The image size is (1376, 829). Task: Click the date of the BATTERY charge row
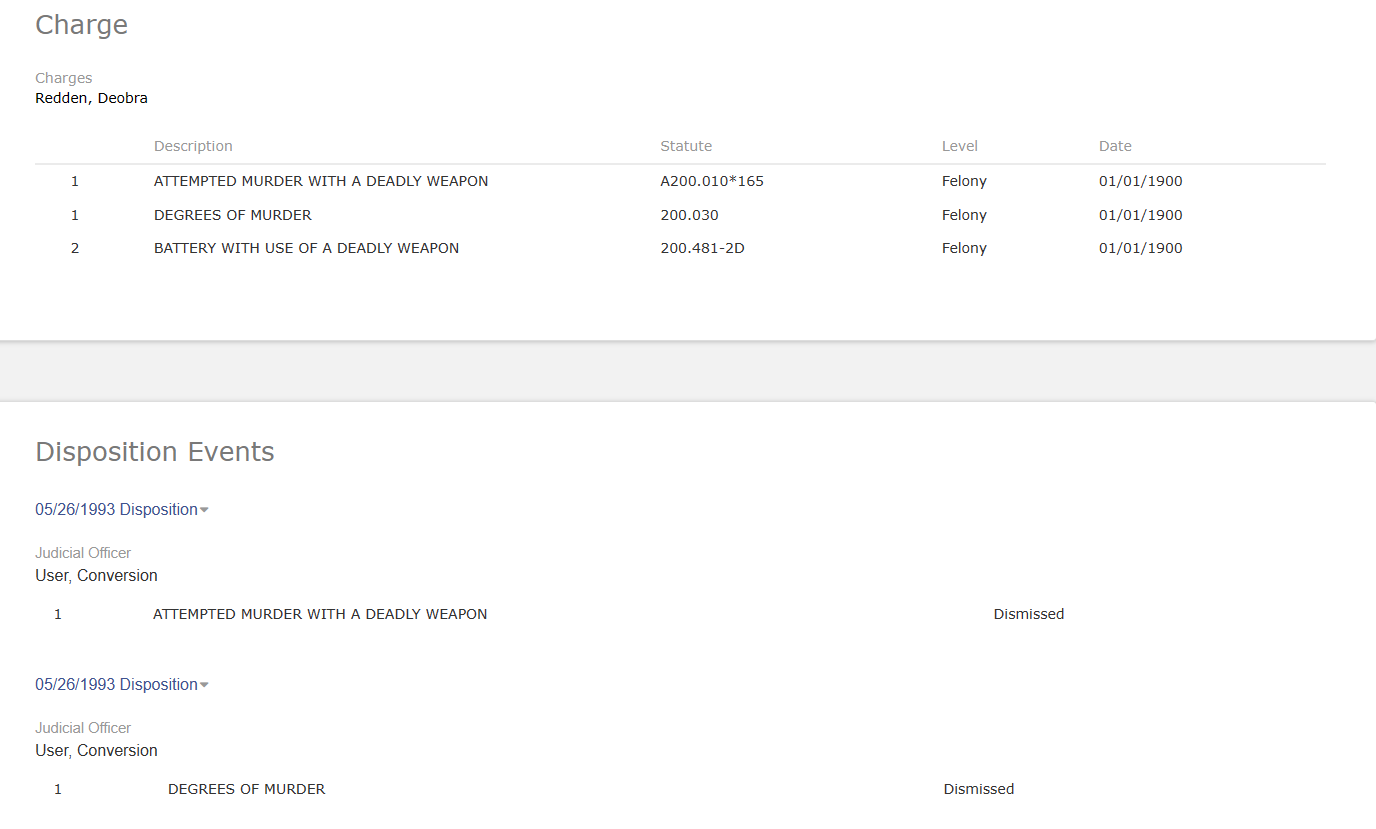[1140, 248]
